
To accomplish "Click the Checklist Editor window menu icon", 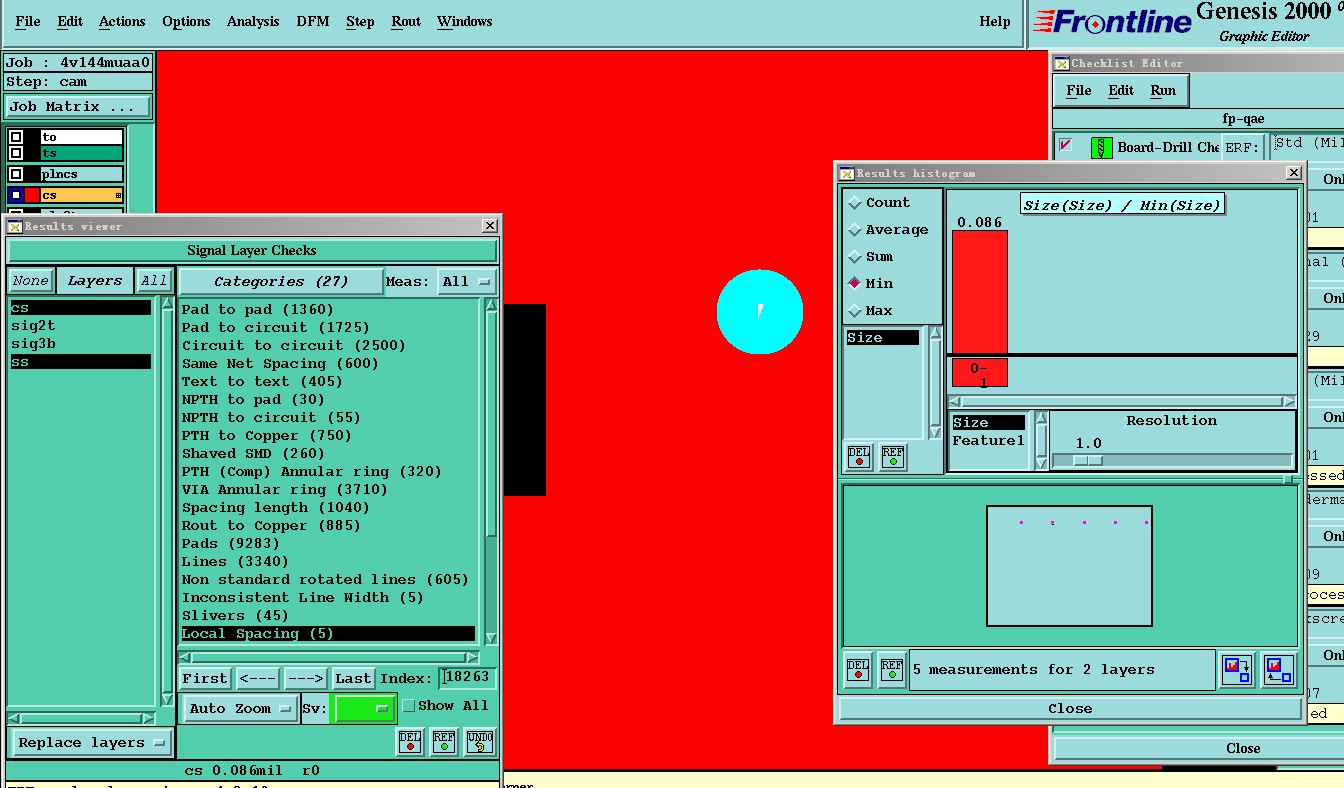I will pyautogui.click(x=1062, y=64).
